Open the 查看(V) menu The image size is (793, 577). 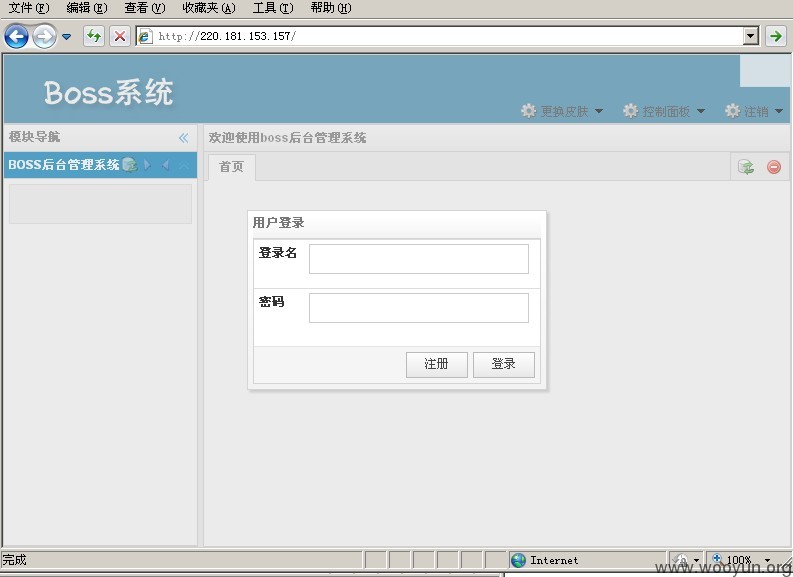(145, 8)
